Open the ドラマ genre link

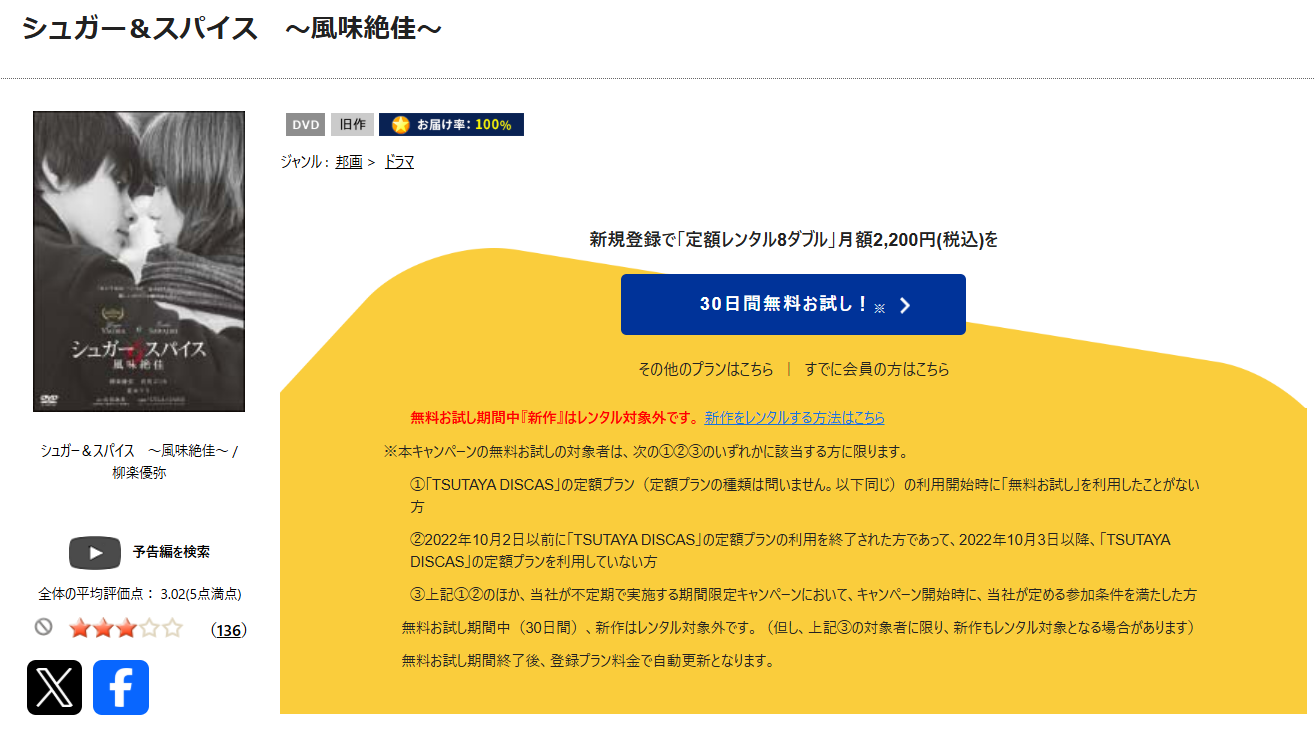(399, 161)
